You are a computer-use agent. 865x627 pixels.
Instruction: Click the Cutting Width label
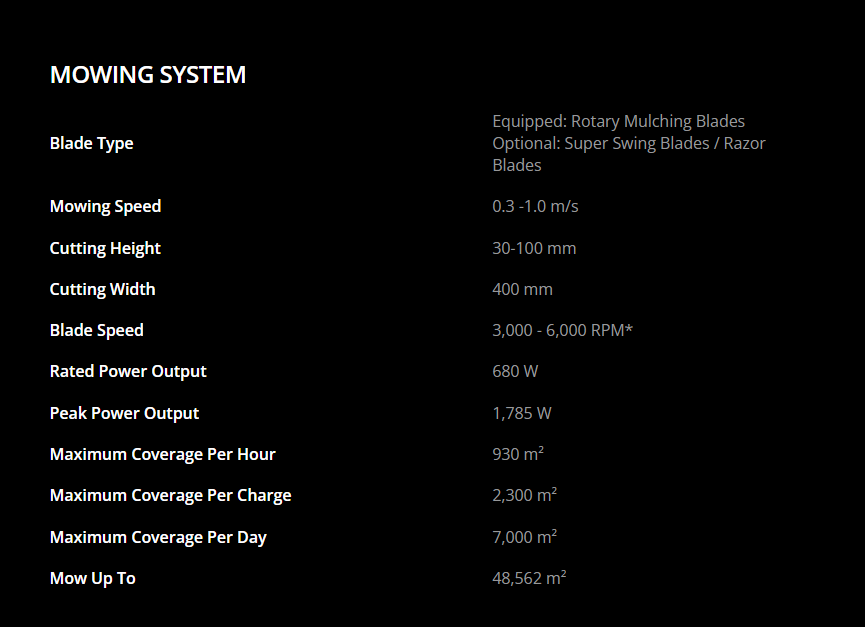point(102,289)
